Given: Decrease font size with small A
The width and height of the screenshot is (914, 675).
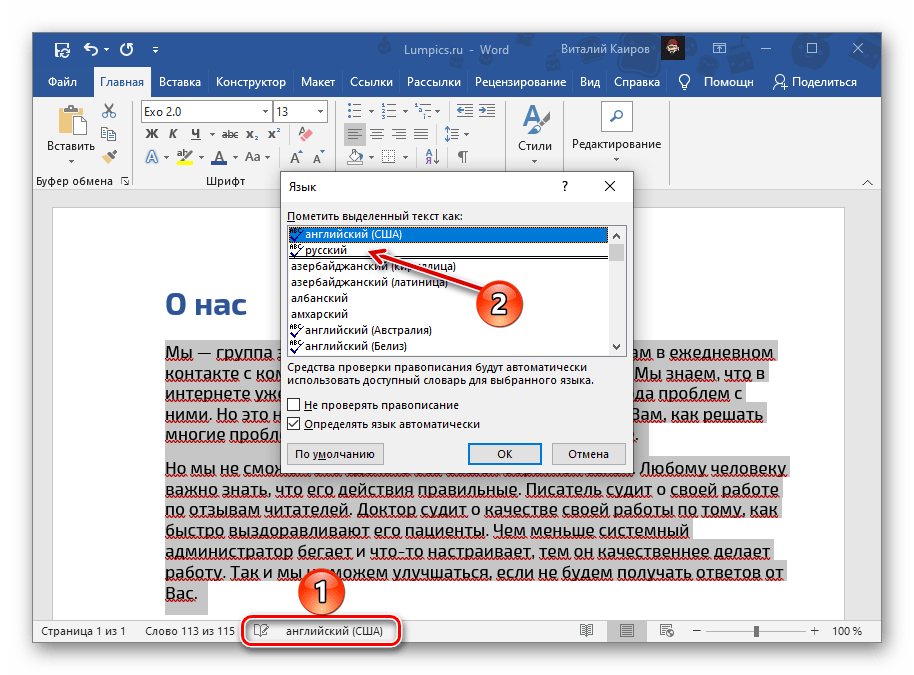Looking at the screenshot, I should click(x=318, y=157).
